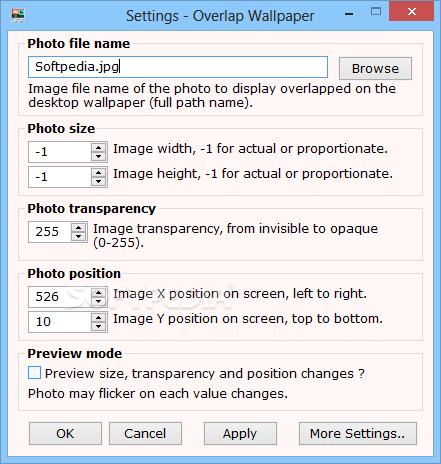Viewport: 441px width, 464px height.
Task: Click the 'Photo may flicker on each value changes.' text
Action: click(x=158, y=394)
